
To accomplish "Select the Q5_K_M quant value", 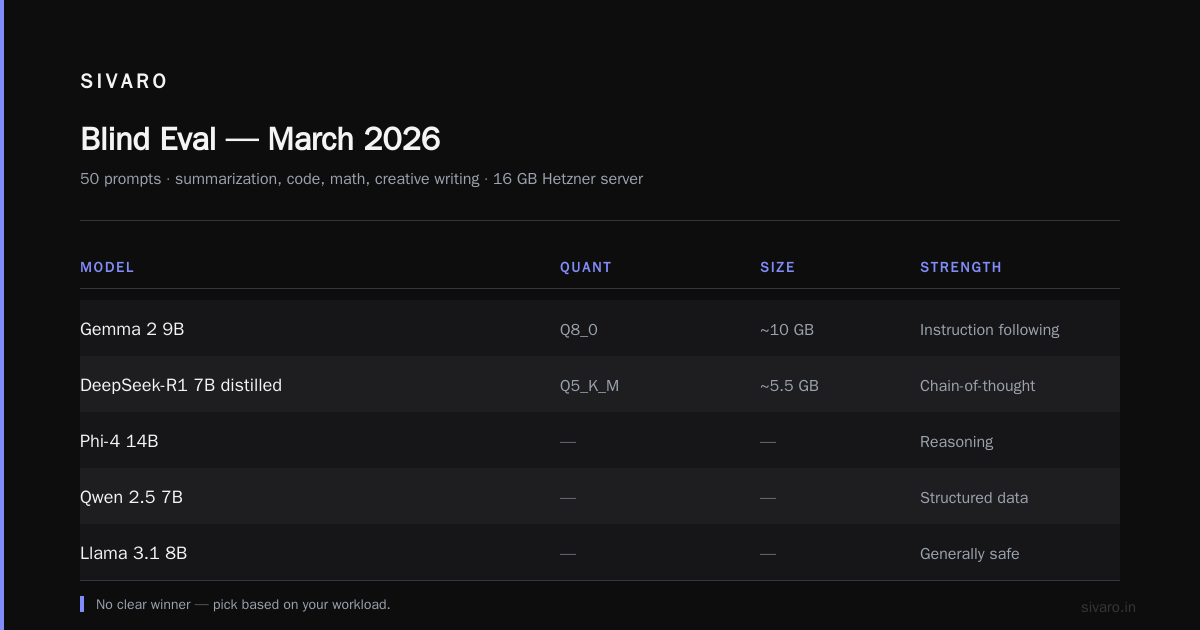I will point(589,386).
